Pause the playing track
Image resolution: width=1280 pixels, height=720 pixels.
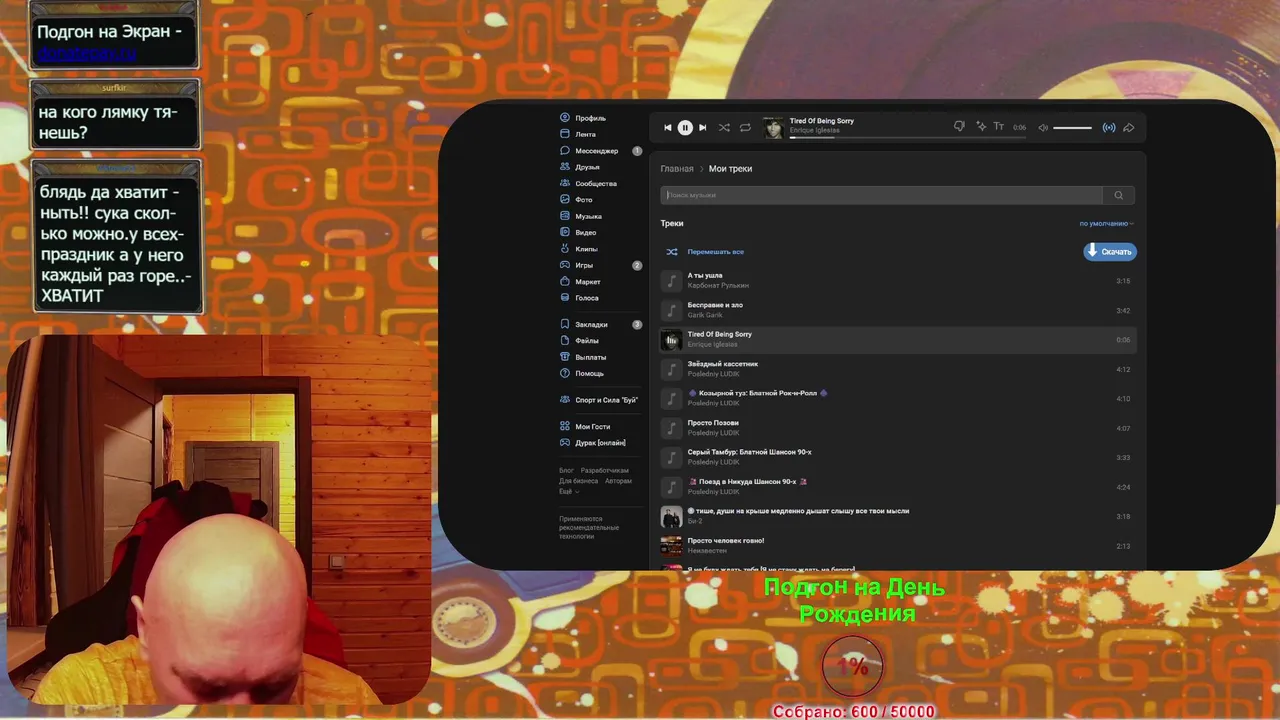pos(685,128)
